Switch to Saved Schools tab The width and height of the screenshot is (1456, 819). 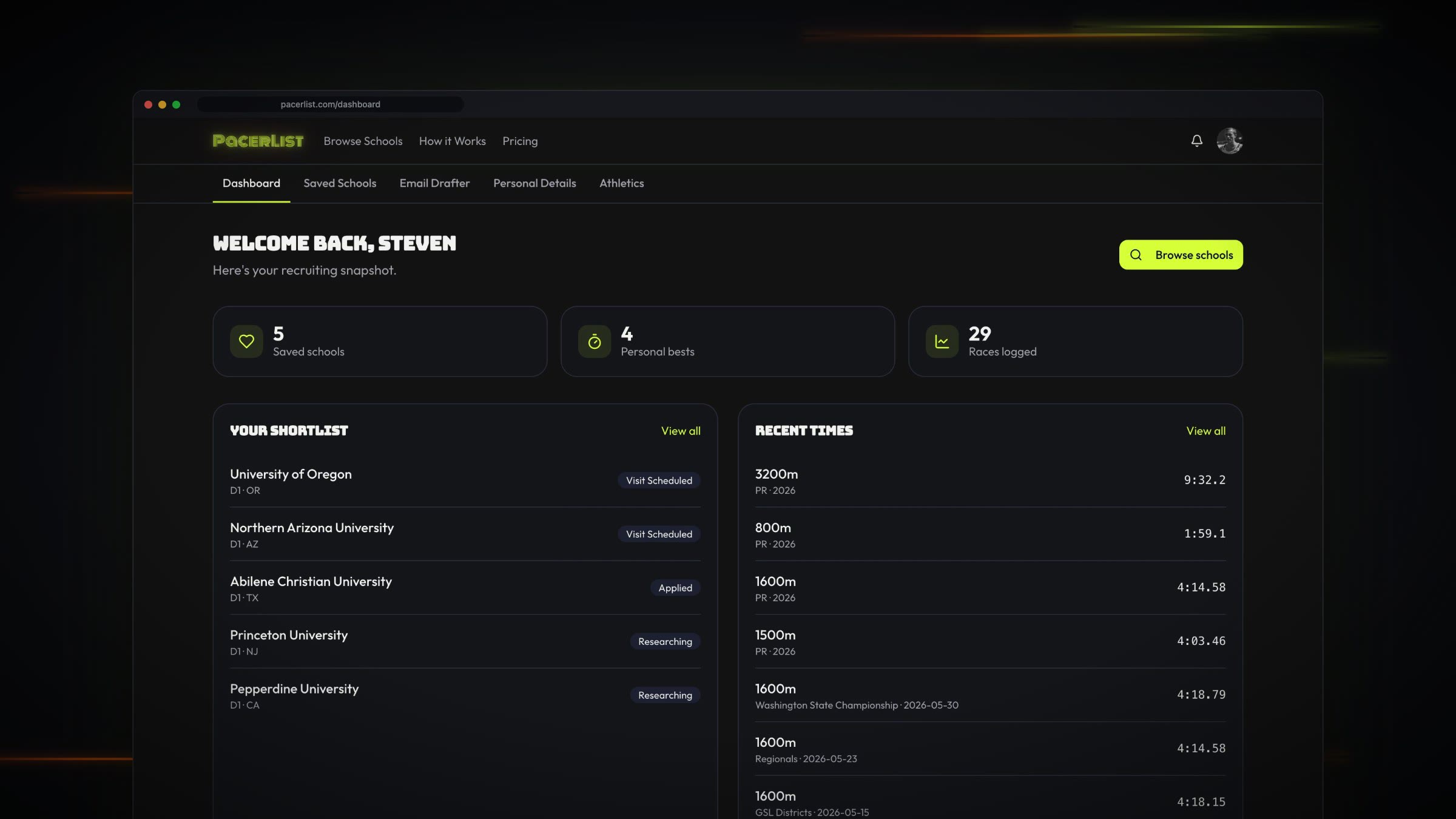point(340,183)
